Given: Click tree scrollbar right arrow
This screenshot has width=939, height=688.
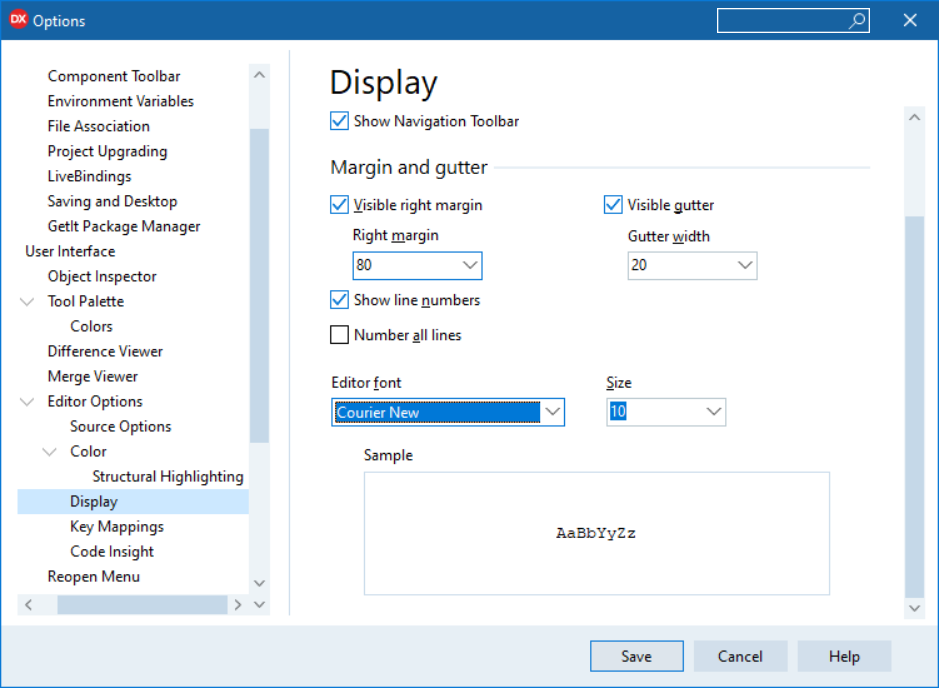Looking at the screenshot, I should (x=238, y=605).
